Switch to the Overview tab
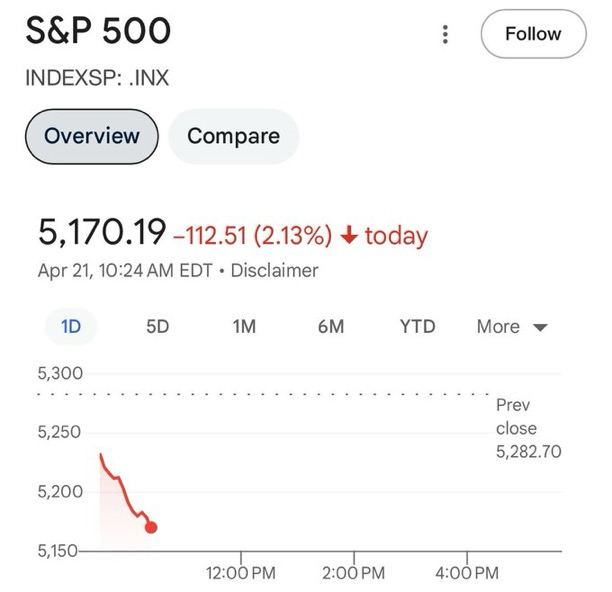 click(x=92, y=135)
